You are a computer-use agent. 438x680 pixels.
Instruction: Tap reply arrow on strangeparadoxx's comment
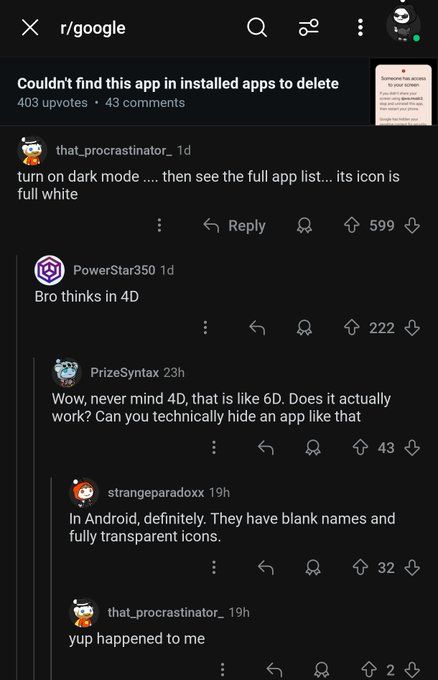266,567
